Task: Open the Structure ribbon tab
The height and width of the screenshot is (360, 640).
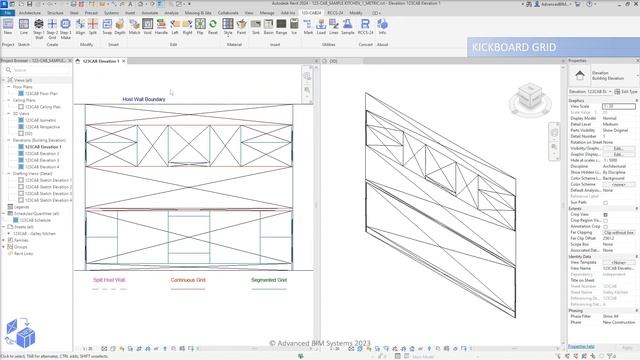Action: point(55,13)
